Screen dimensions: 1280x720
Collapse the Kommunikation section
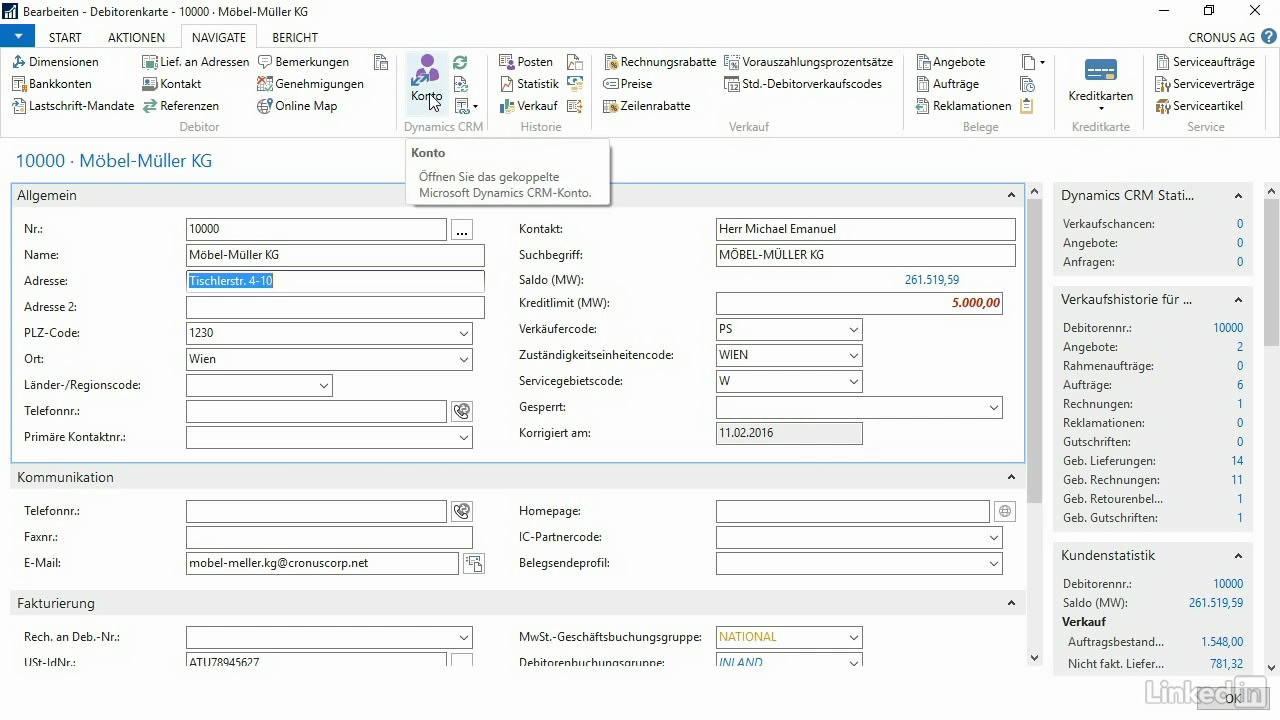(x=1011, y=478)
